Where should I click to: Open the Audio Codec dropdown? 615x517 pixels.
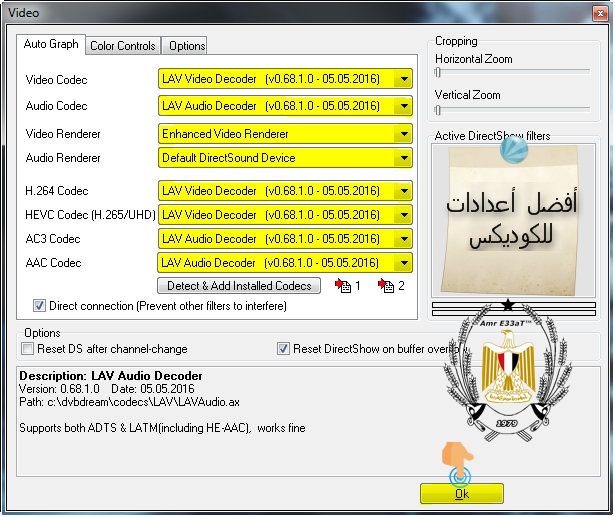(x=285, y=106)
